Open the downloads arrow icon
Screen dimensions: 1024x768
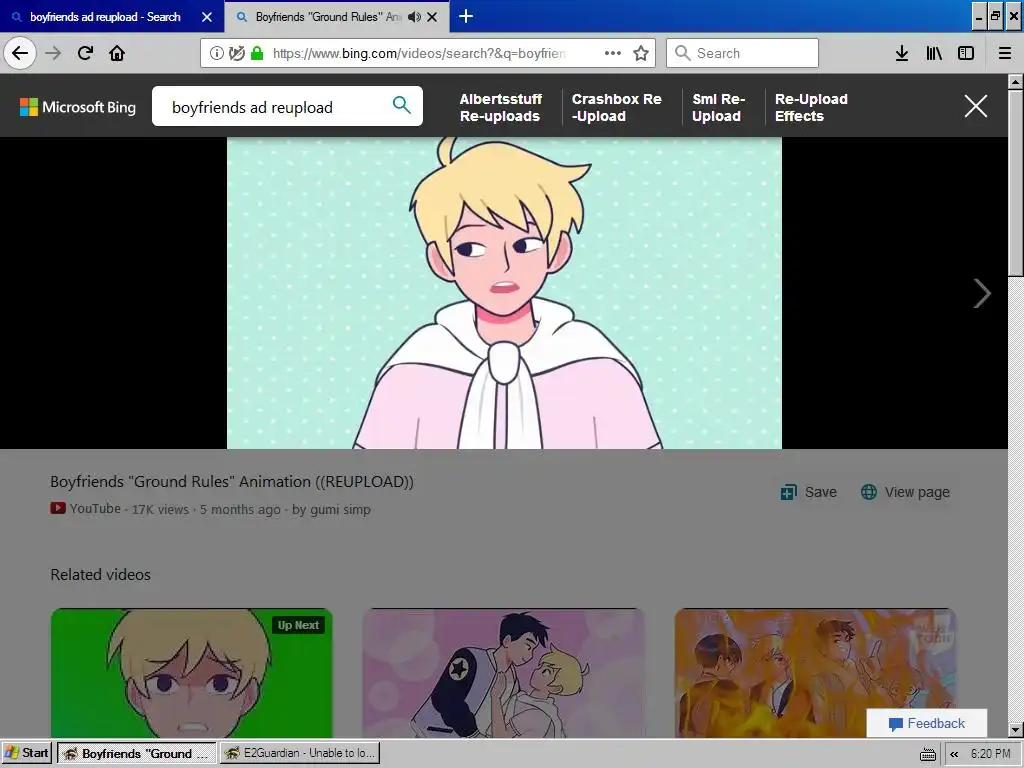click(x=902, y=53)
